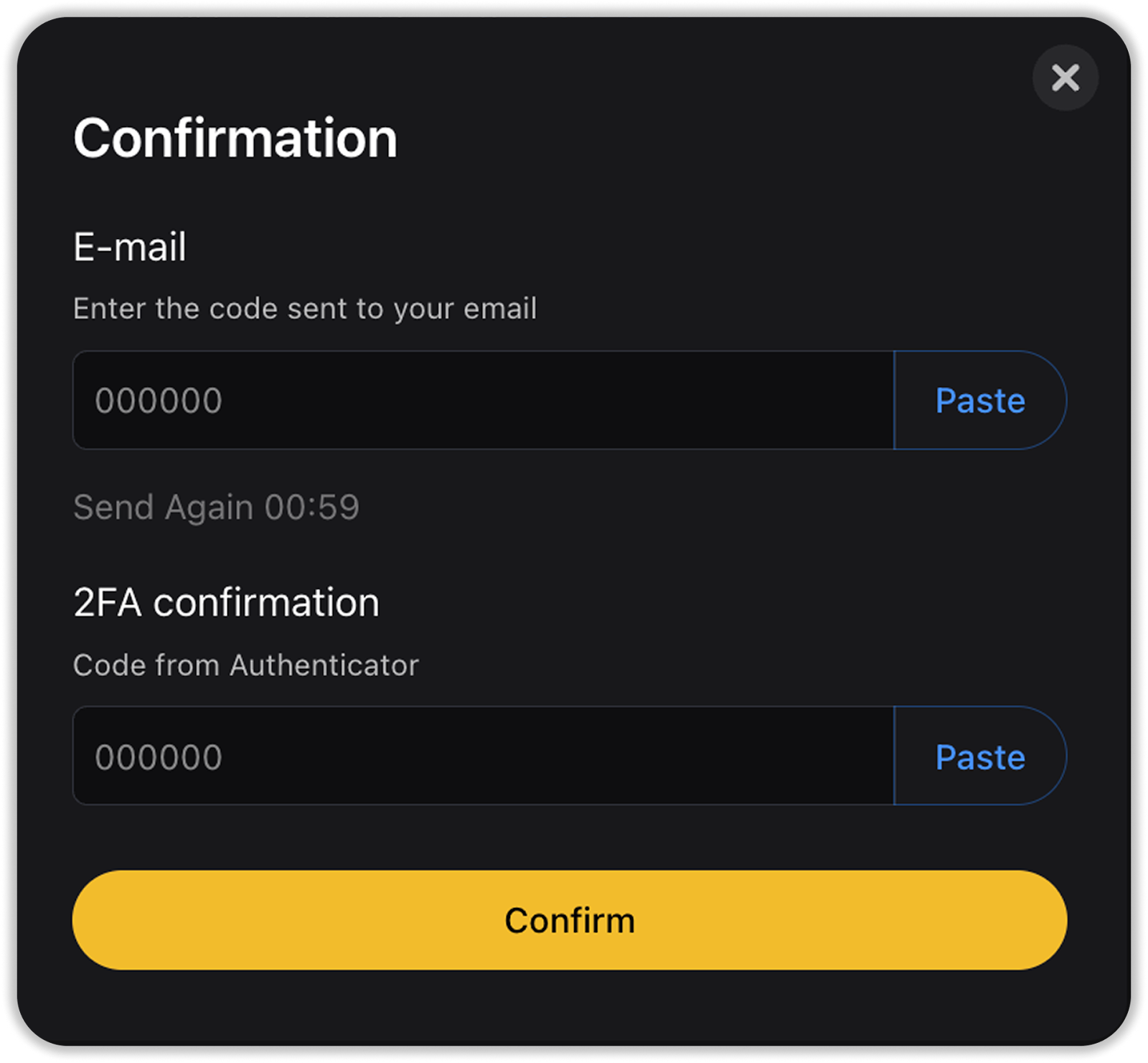Dismiss the dialog via the round X button
The width and height of the screenshot is (1148, 1063).
[1065, 78]
